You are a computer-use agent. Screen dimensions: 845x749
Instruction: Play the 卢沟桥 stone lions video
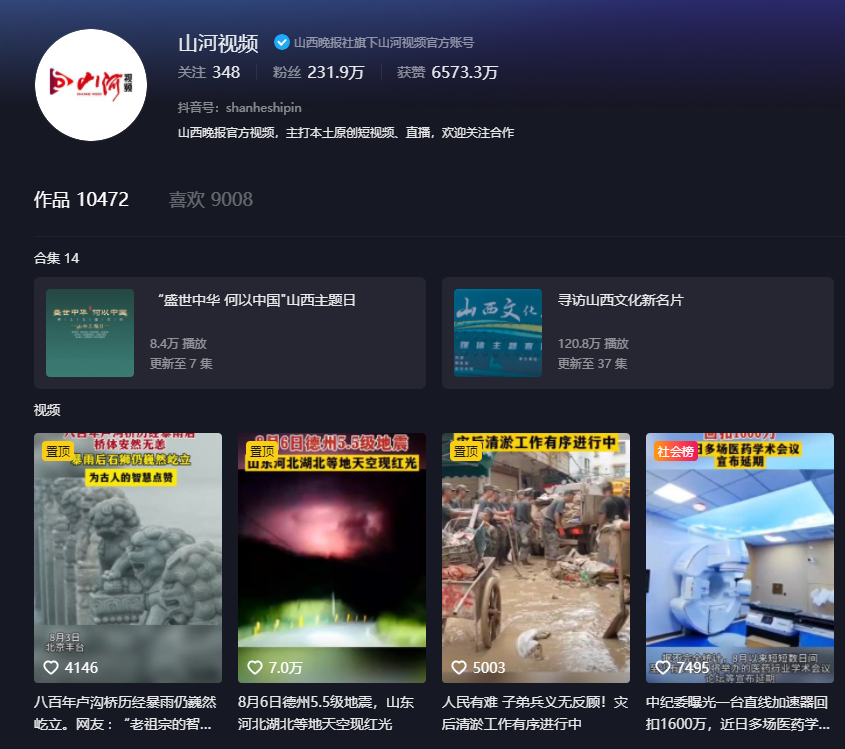point(128,558)
